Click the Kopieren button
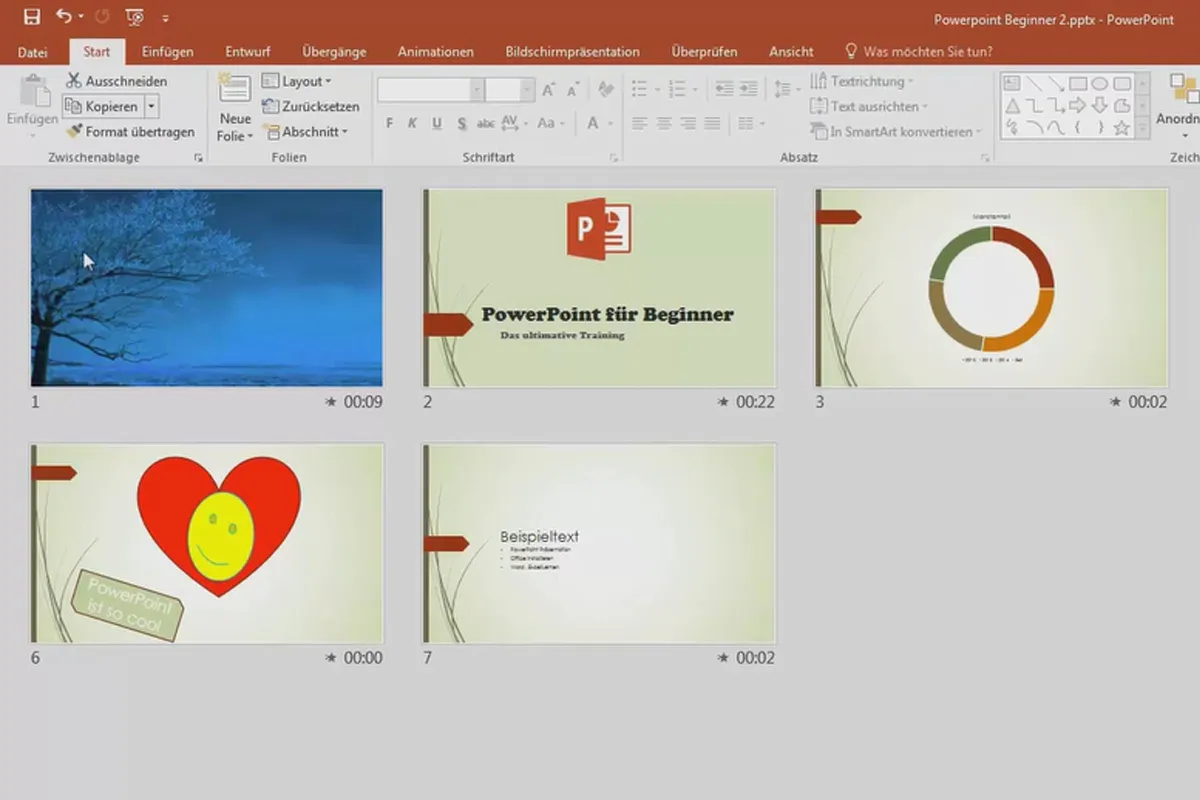 101,106
